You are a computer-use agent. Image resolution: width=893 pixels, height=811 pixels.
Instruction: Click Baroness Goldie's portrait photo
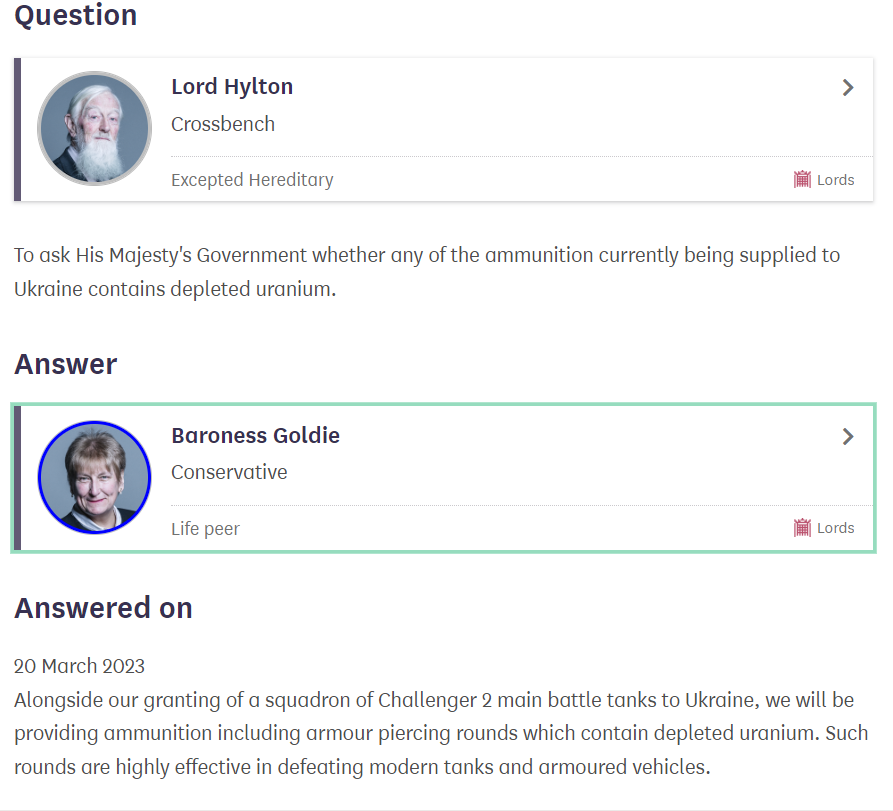point(94,477)
